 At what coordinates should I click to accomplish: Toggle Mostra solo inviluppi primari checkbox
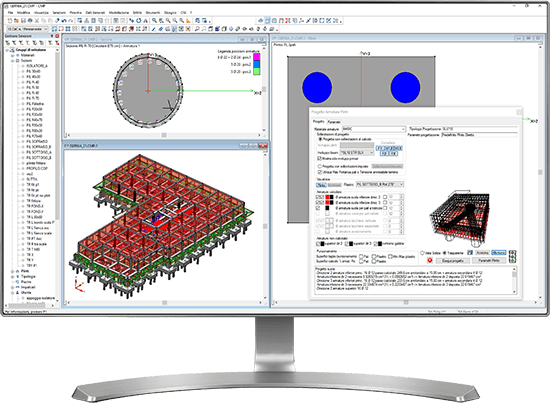pos(320,159)
